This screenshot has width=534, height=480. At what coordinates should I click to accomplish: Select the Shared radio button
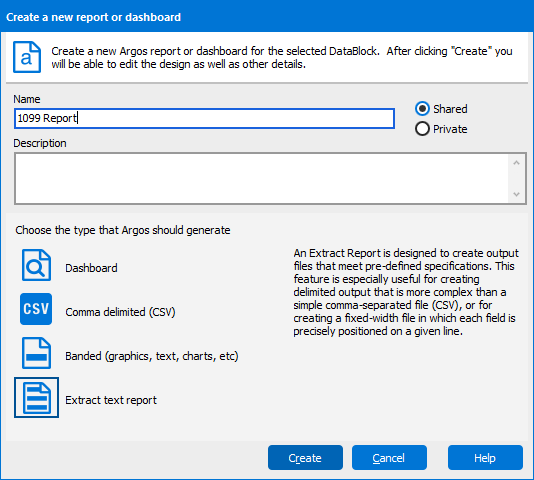pyautogui.click(x=422, y=109)
